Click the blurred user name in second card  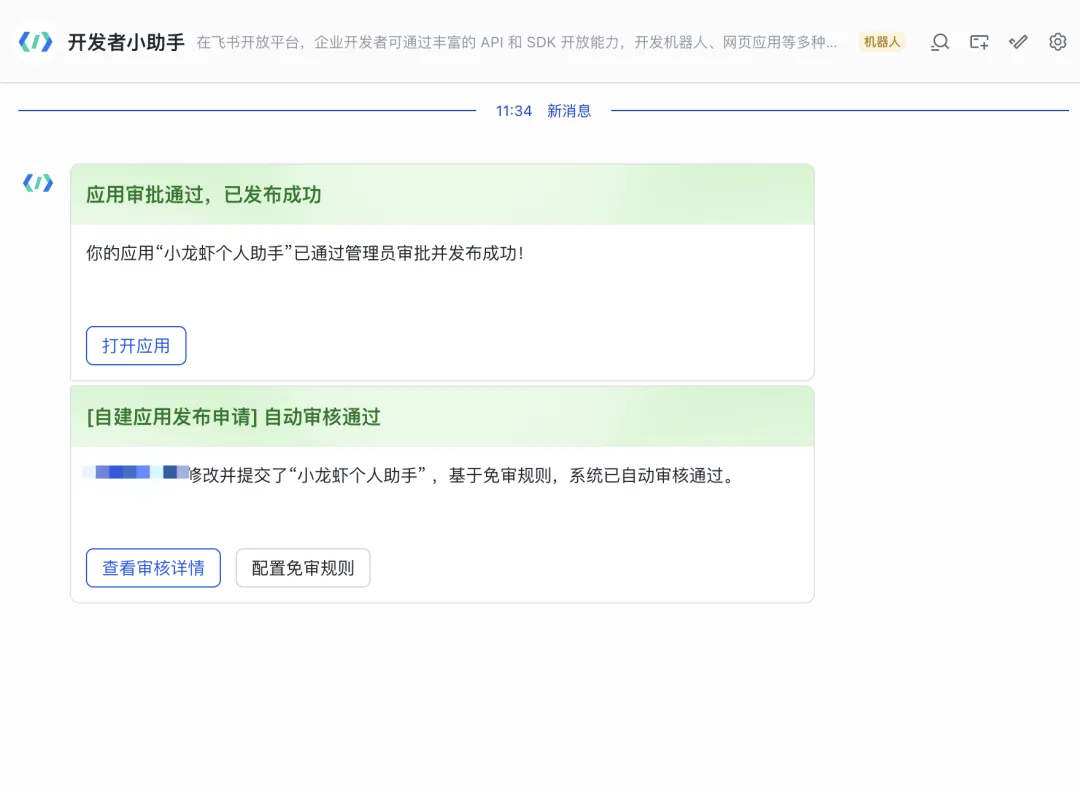(x=136, y=473)
